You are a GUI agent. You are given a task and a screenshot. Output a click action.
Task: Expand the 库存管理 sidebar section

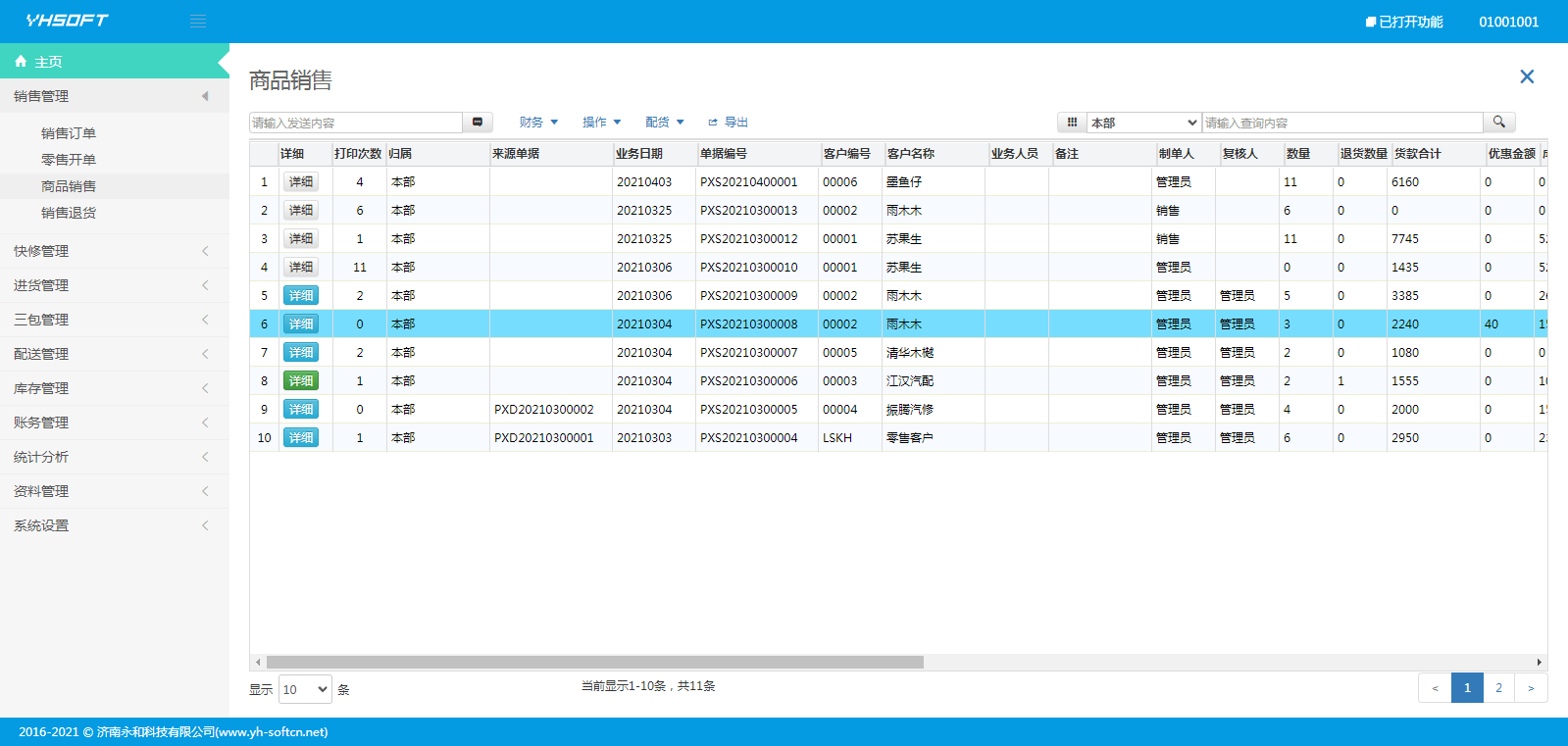pyautogui.click(x=115, y=388)
